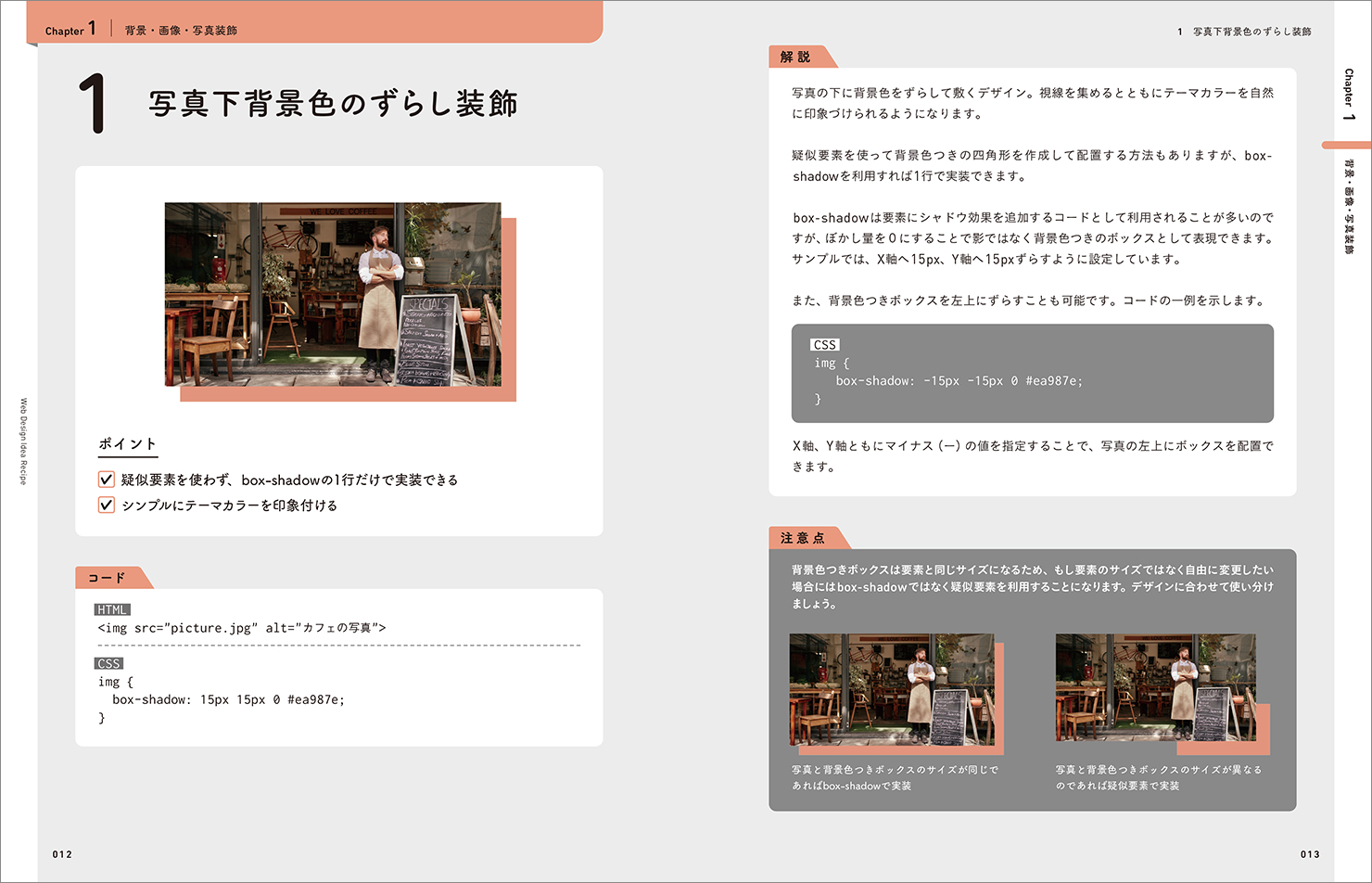1372x883 pixels.
Task: Click the img src="picture.jpg" HTML code line
Action: (x=242, y=628)
